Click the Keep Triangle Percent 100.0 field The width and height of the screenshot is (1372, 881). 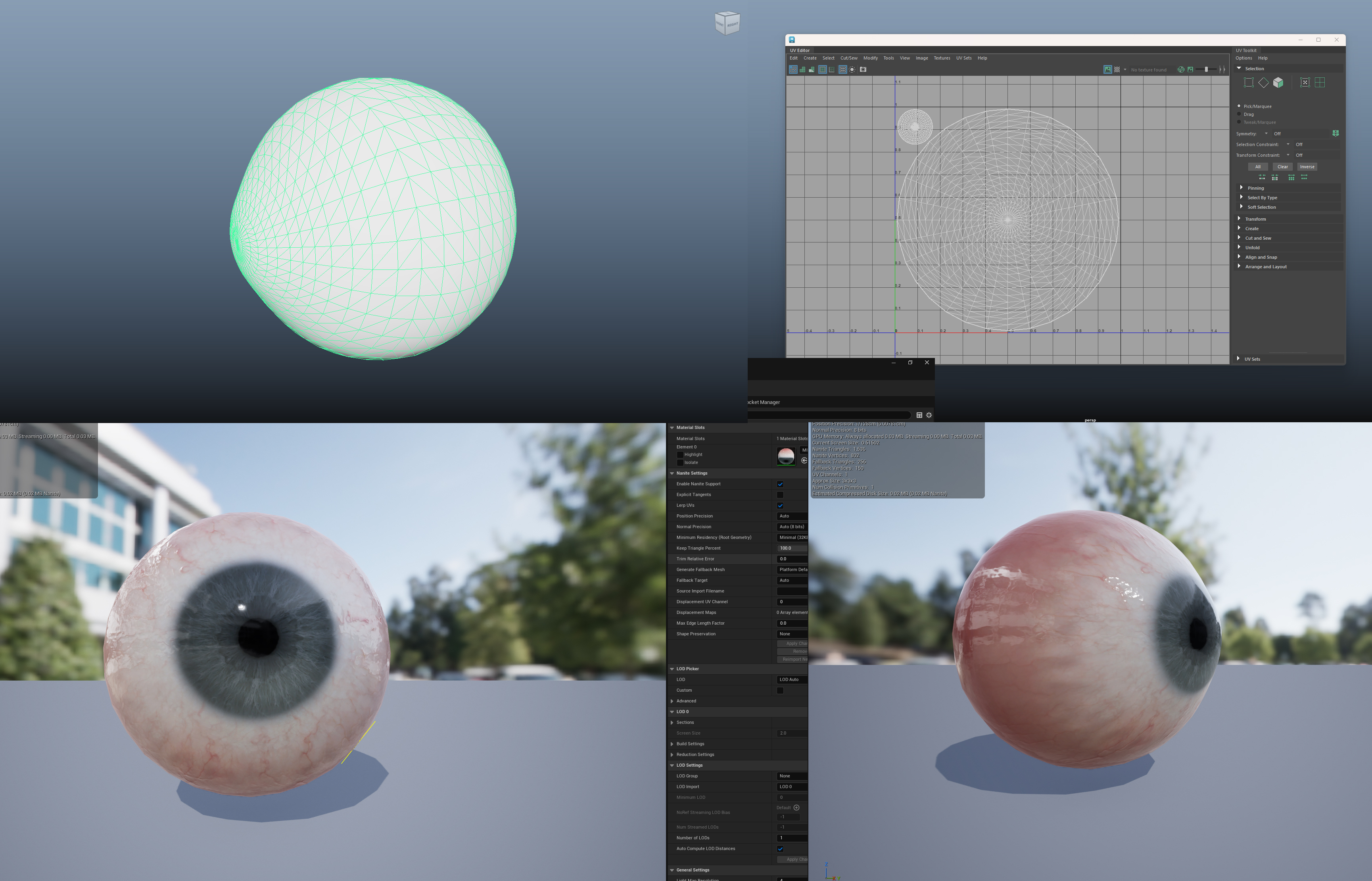point(792,548)
